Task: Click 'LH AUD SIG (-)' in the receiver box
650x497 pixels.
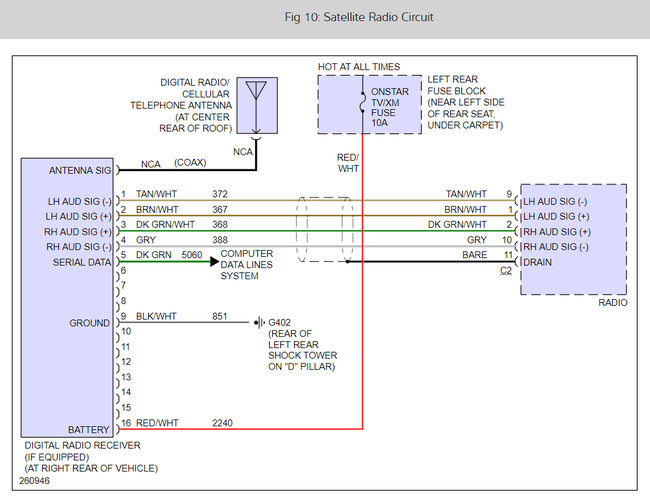Action: (80, 201)
